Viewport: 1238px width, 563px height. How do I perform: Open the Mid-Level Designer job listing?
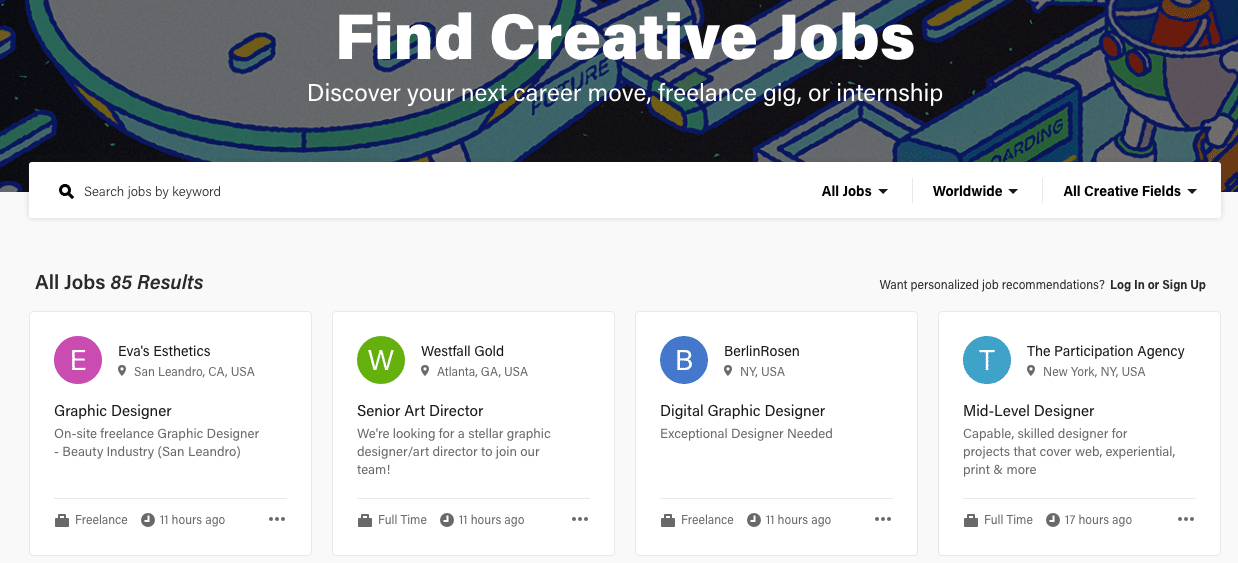(1028, 411)
